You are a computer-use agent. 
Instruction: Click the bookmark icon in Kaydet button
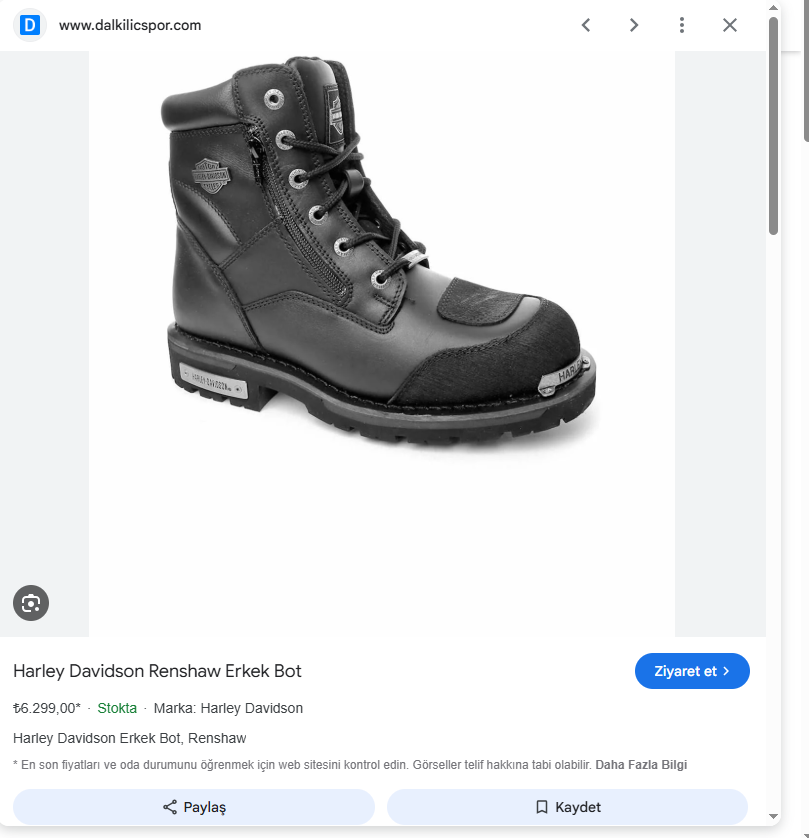542,807
